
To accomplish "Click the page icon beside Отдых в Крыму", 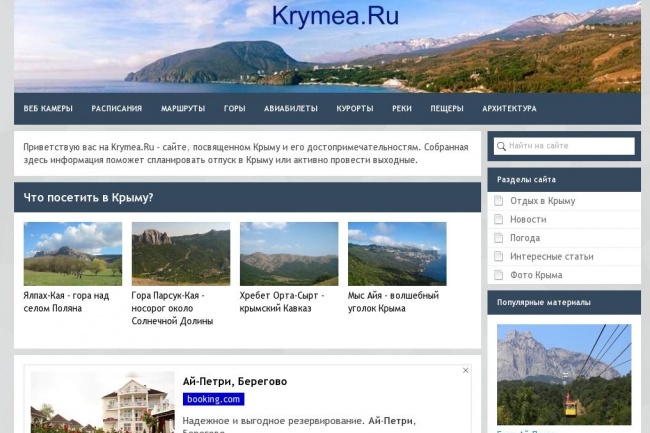I will point(499,201).
